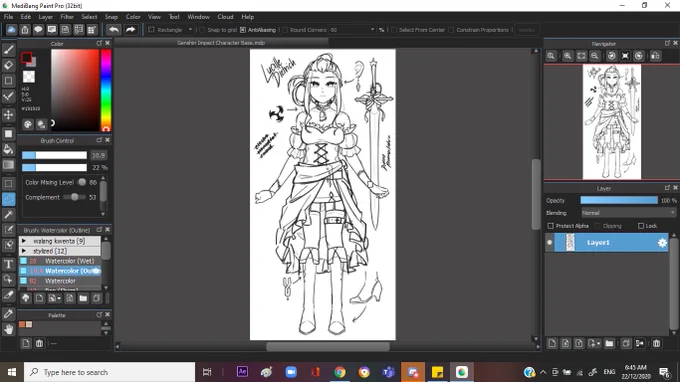The height and width of the screenshot is (382, 680).
Task: Adjust Layer opacity slider
Action: coord(619,200)
